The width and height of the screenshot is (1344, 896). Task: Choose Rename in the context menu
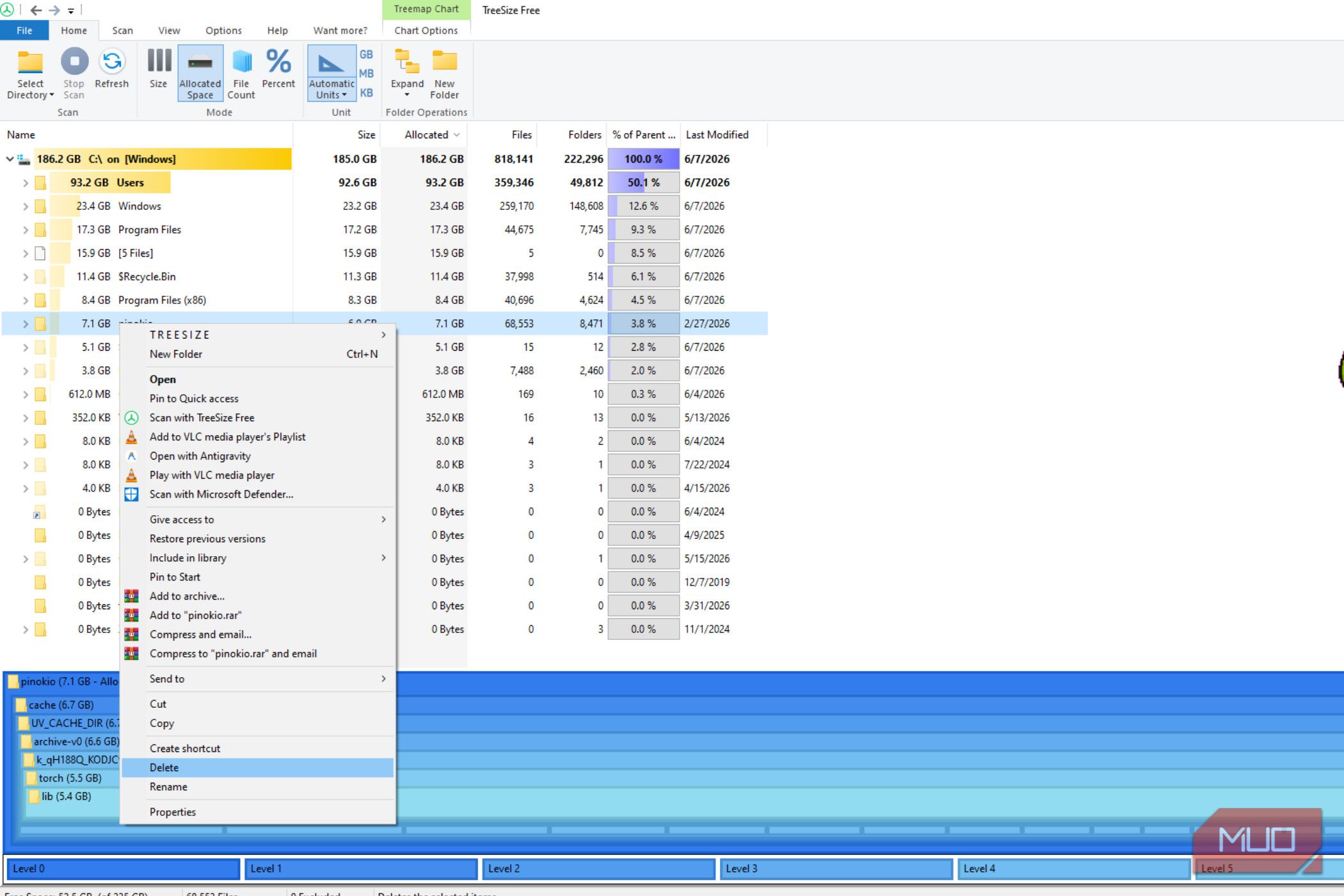(x=258, y=787)
